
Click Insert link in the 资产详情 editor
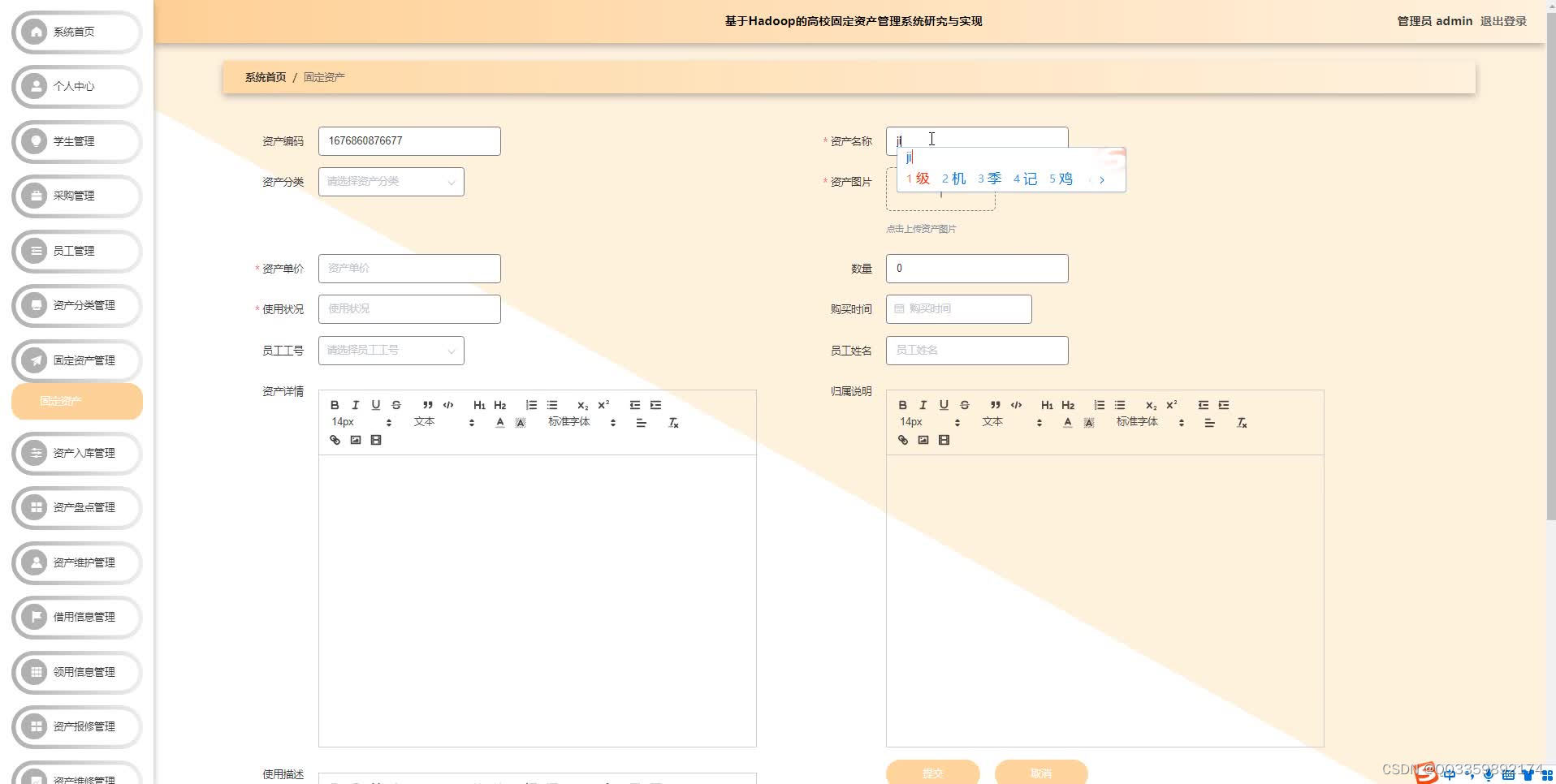pyautogui.click(x=335, y=440)
